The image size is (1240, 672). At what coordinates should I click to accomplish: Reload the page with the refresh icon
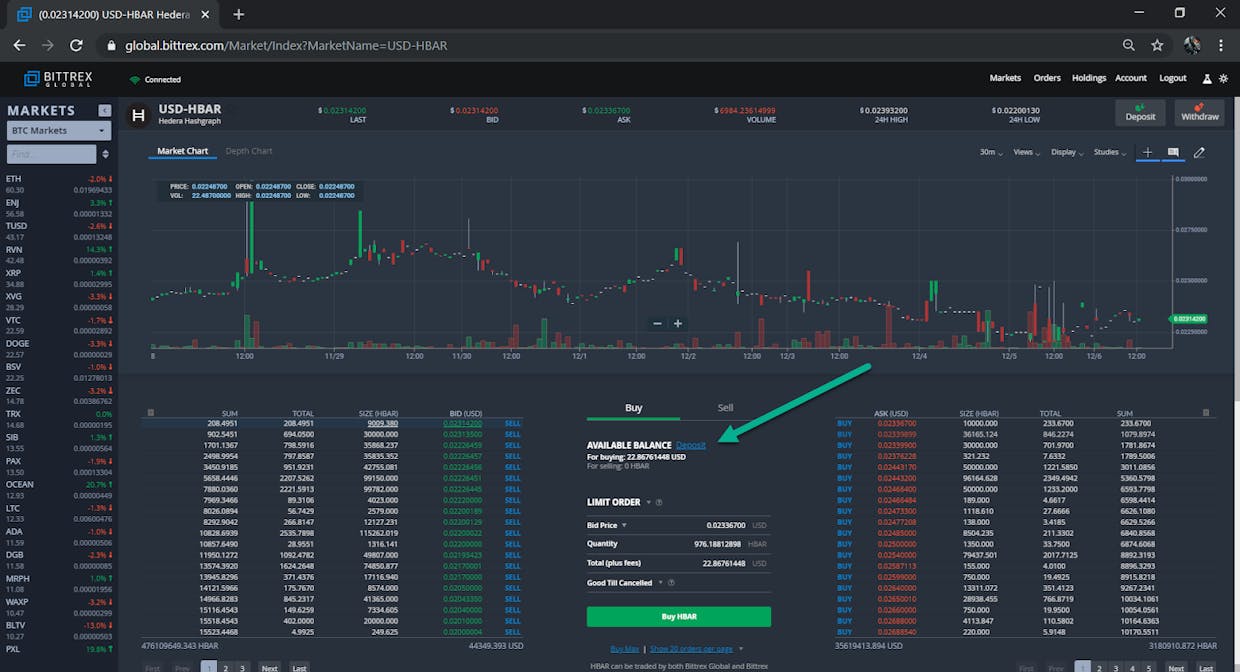coord(76,45)
